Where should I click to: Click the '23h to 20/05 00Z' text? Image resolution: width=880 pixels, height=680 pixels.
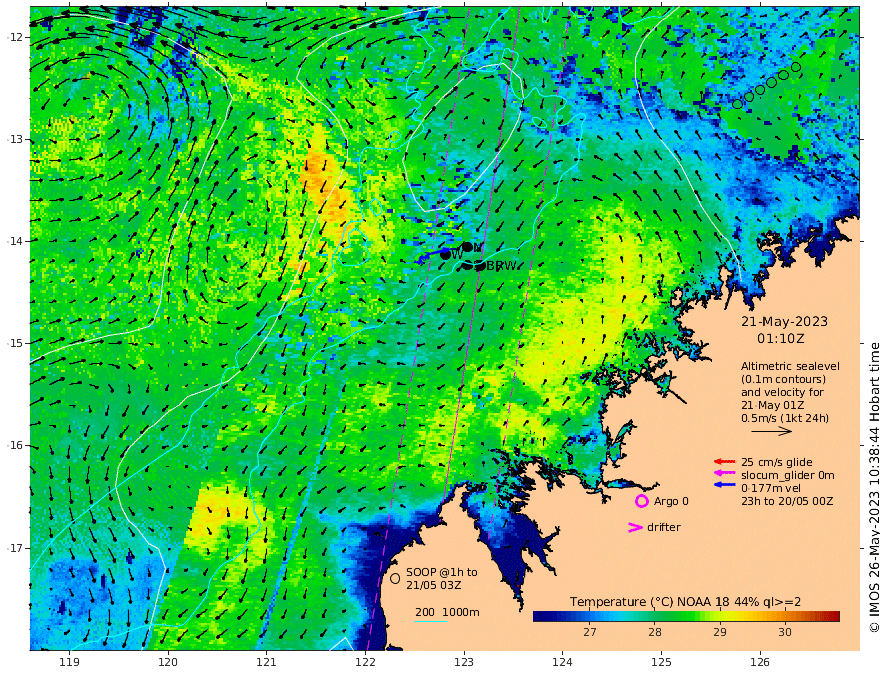[x=787, y=501]
